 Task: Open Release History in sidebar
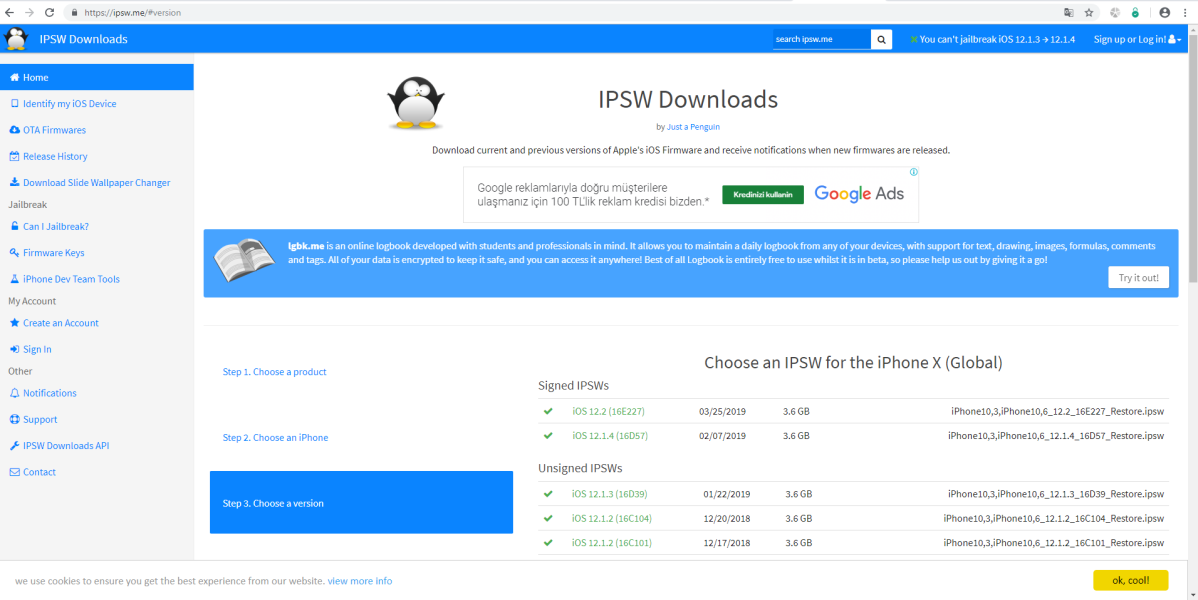[x=55, y=157]
